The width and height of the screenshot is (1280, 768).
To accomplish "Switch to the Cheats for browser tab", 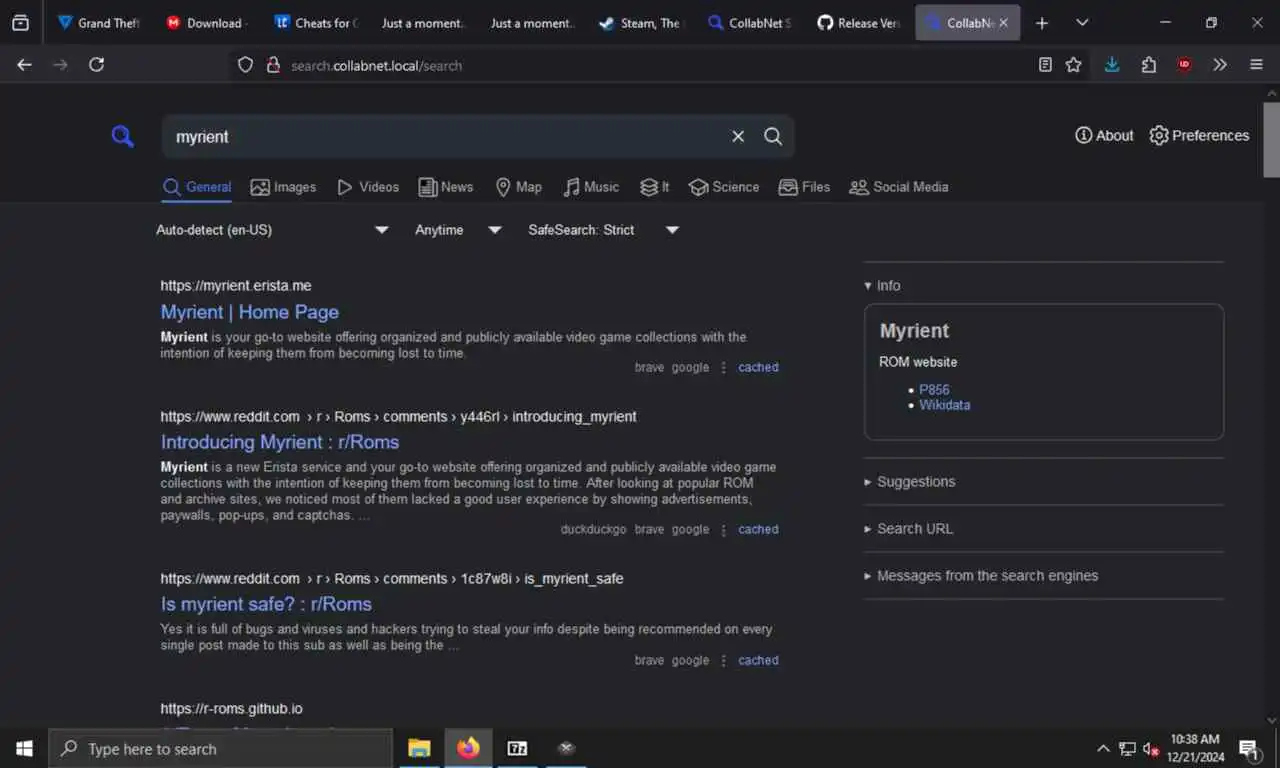I will pos(316,22).
